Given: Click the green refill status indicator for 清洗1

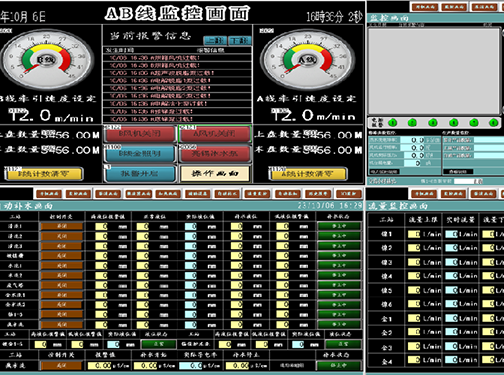Looking at the screenshot, I should (339, 226).
